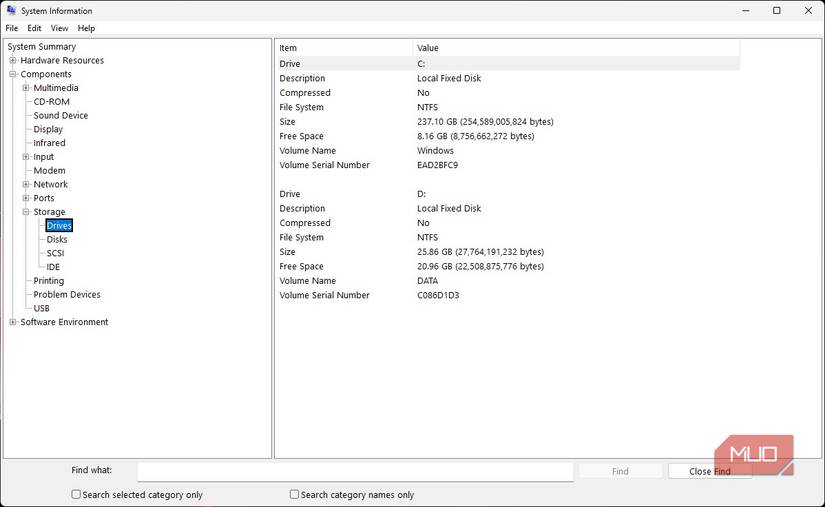
Task: Click the 8.16 GB free space value
Action: tap(476, 136)
